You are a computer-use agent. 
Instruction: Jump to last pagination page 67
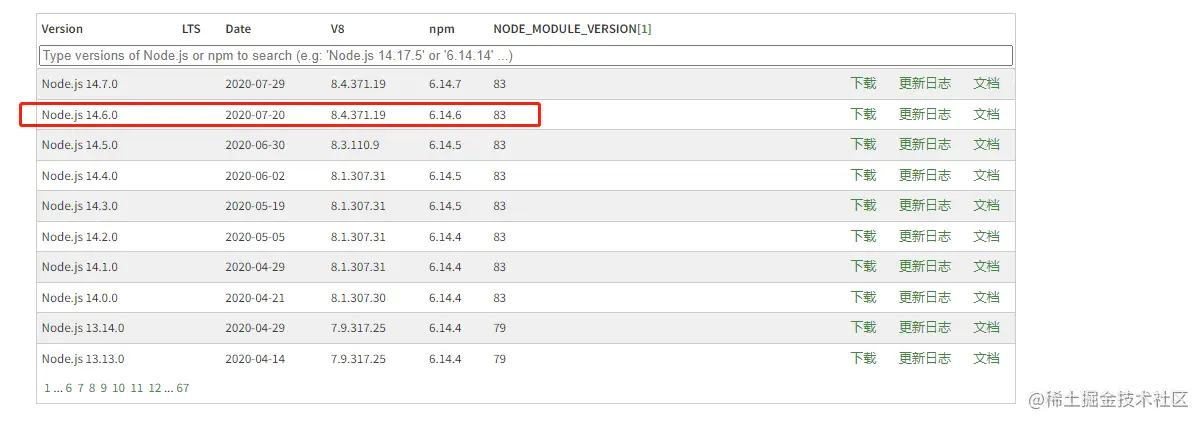[183, 388]
